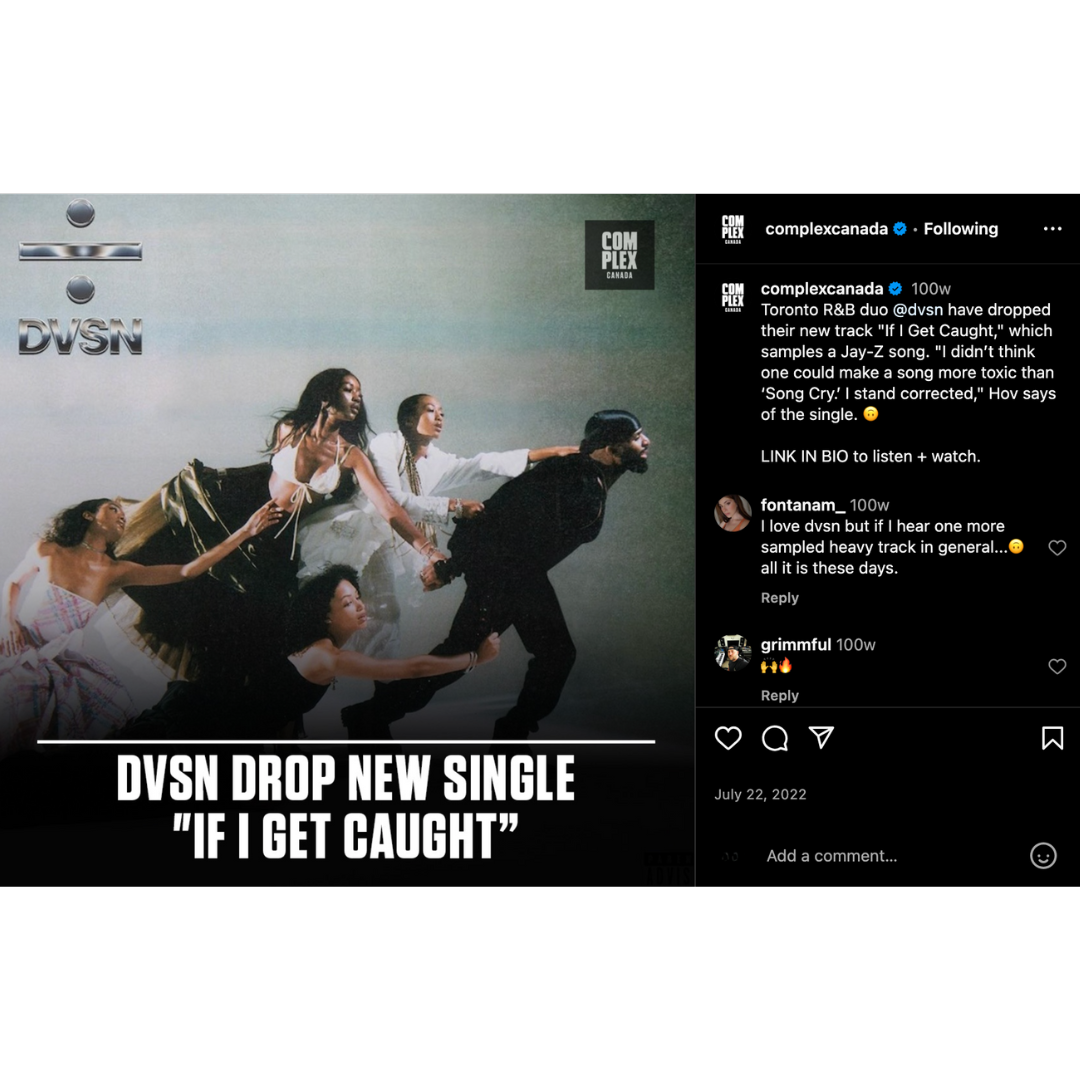This screenshot has height=1080, width=1080.
Task: Reply to grimmful's comment
Action: 779,696
